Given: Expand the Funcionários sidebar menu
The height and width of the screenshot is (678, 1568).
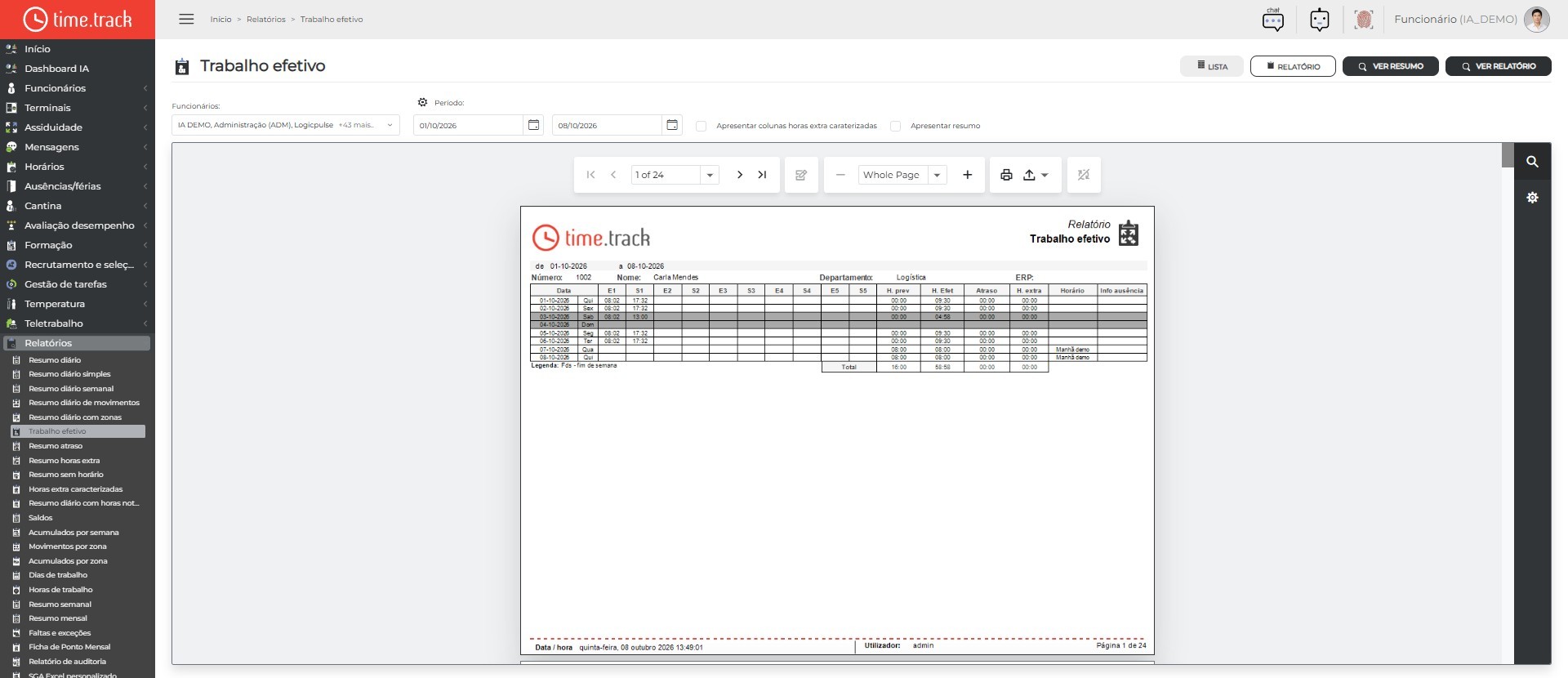Looking at the screenshot, I should 78,88.
